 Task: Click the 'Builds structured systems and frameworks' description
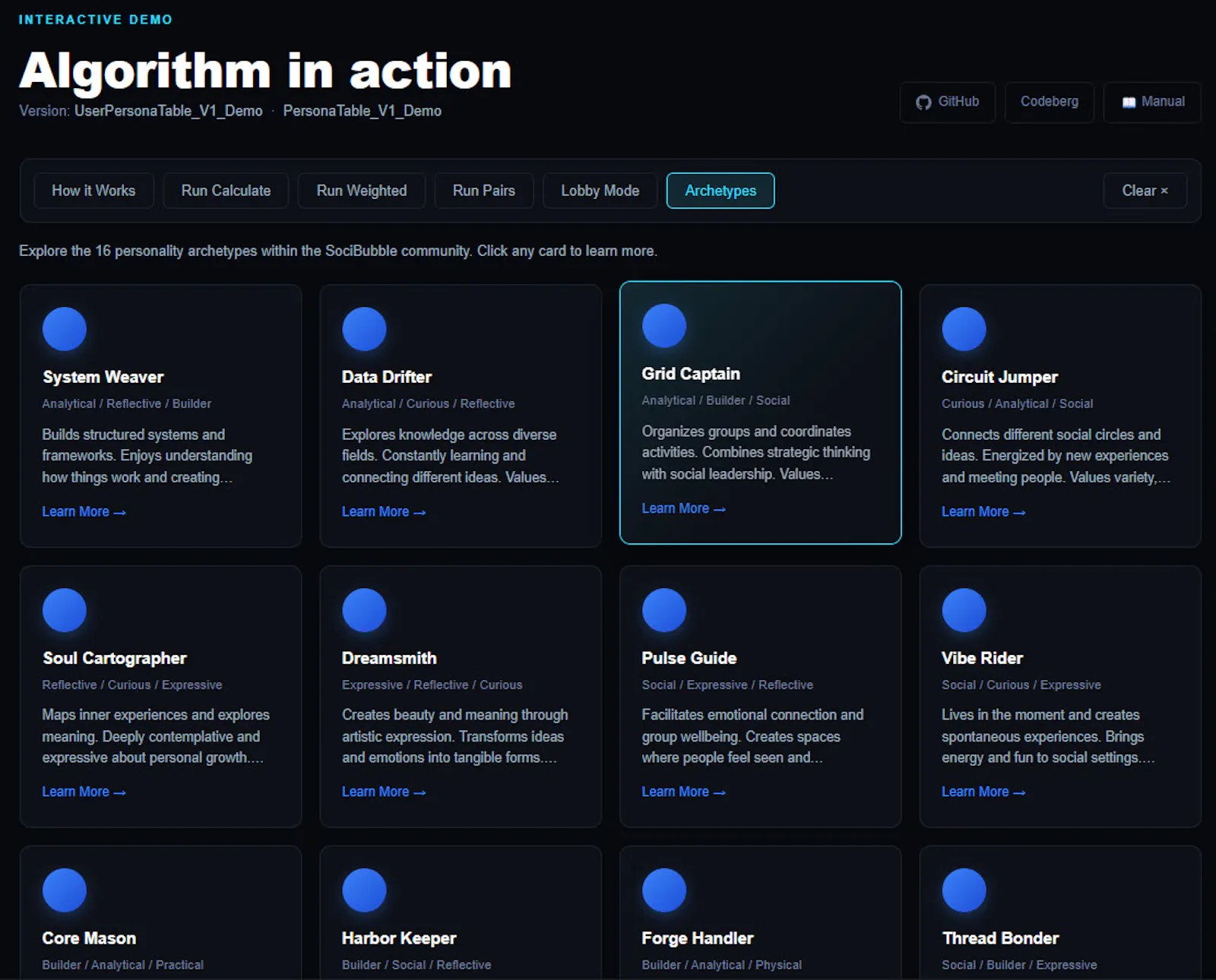[147, 456]
